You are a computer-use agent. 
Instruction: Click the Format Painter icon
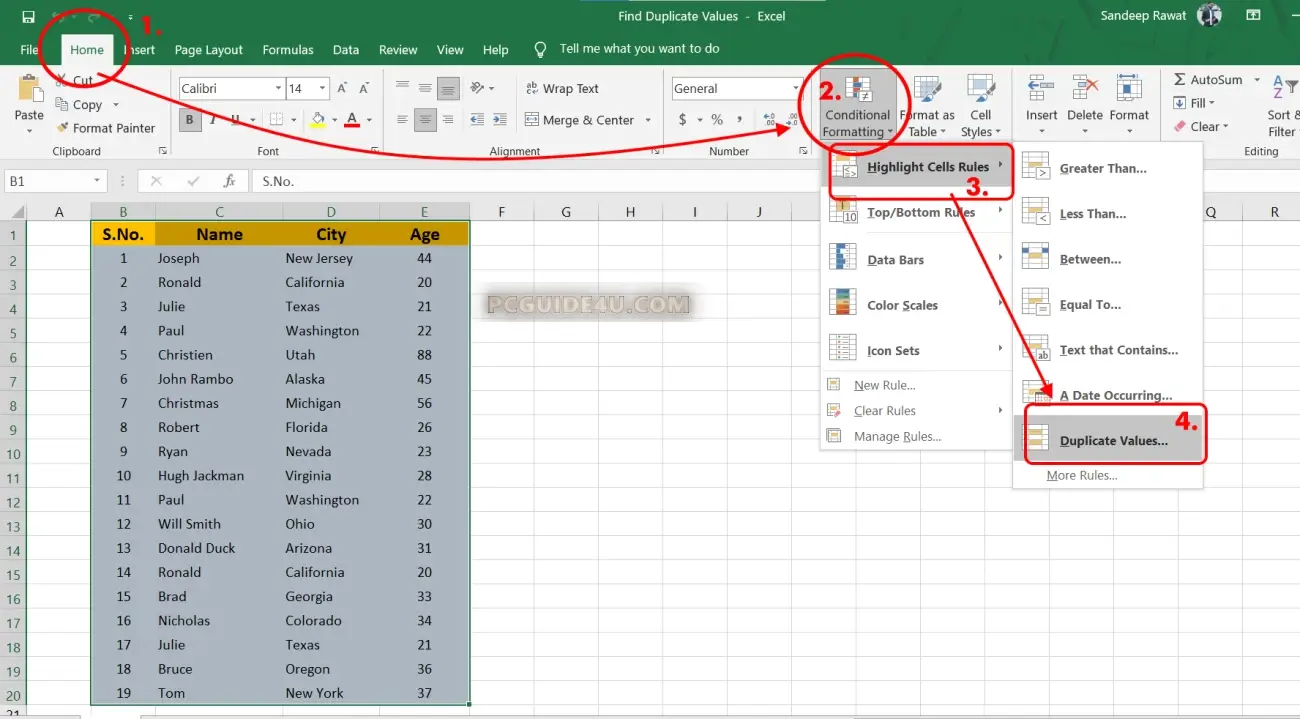63,128
